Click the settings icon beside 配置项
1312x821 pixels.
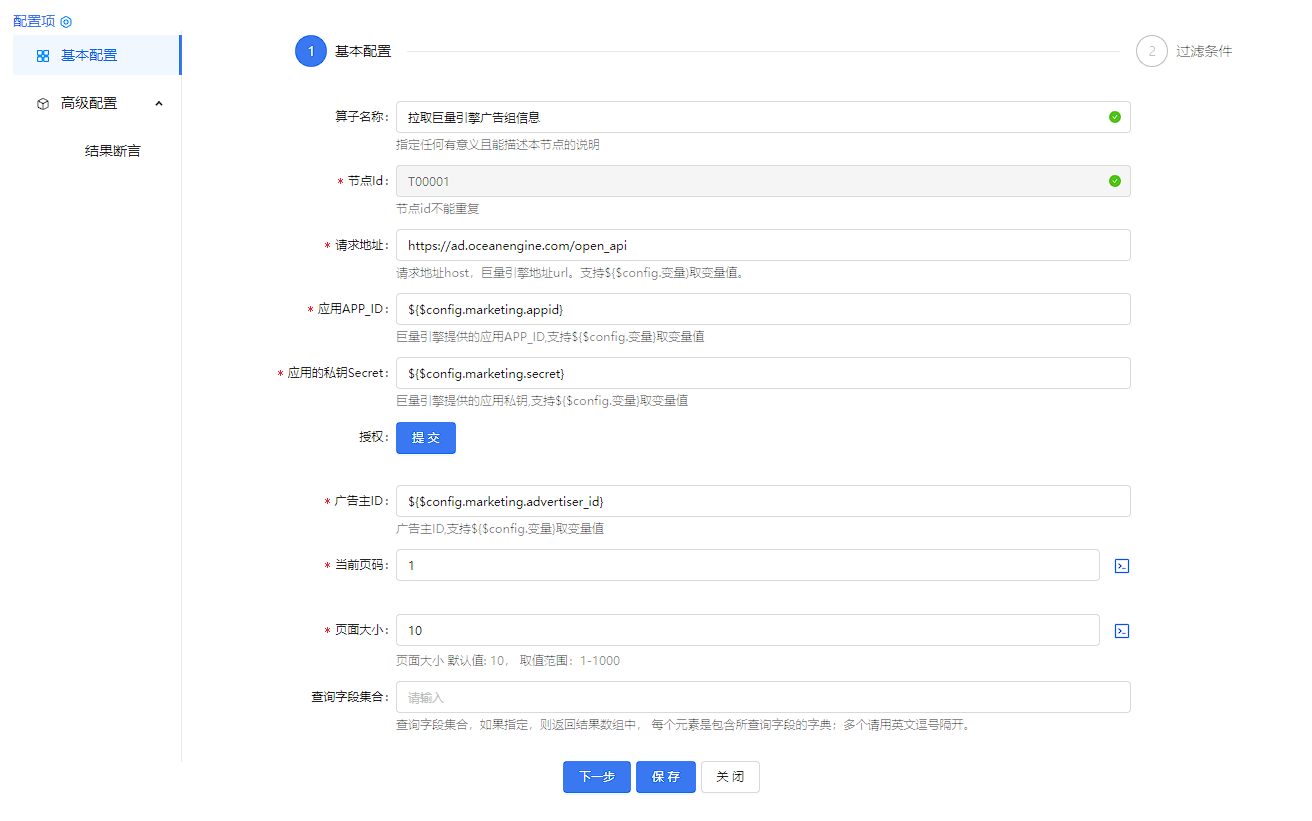click(x=66, y=21)
